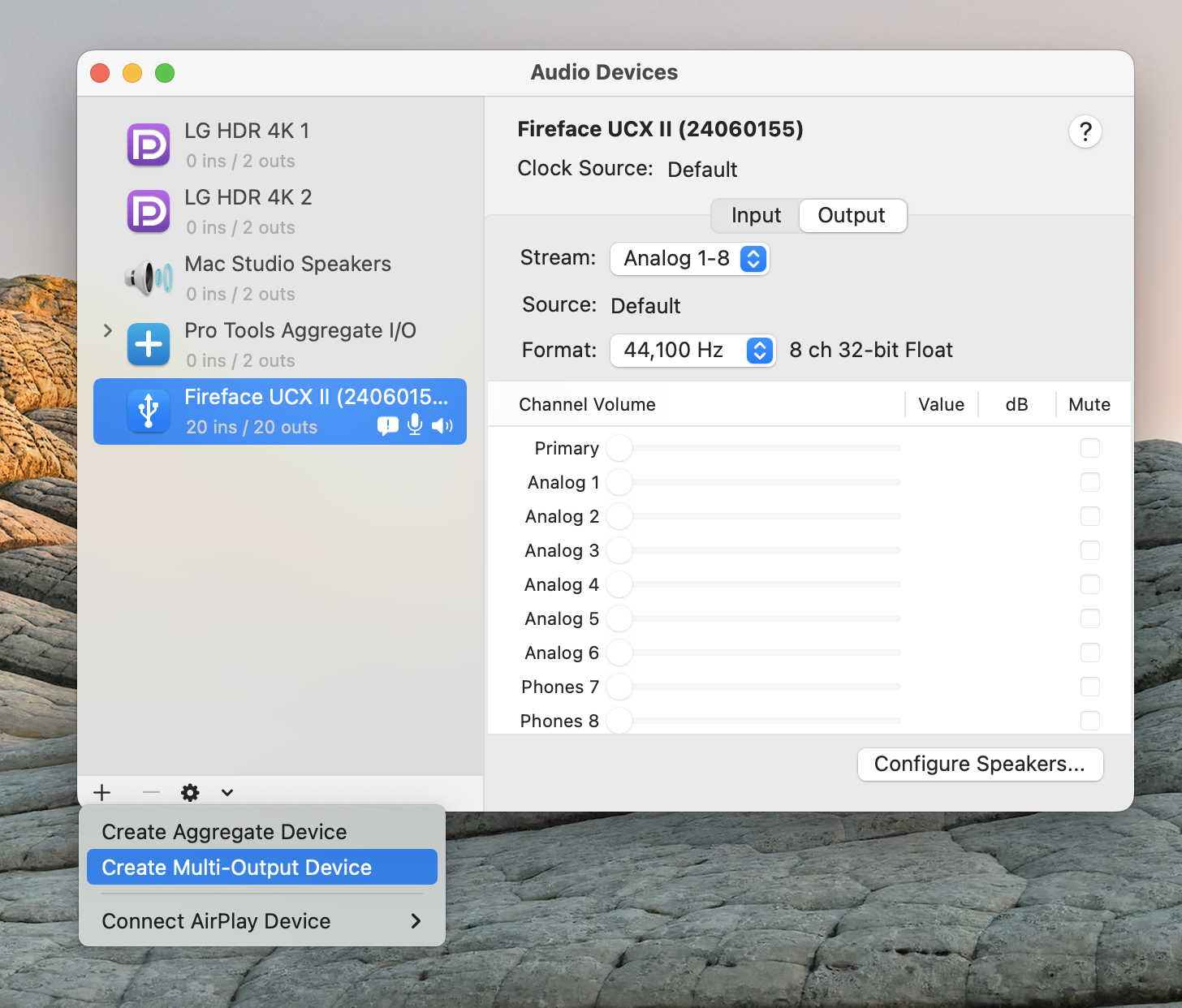The height and width of the screenshot is (1008, 1182).
Task: Click the Clock Source "Default" value
Action: click(702, 170)
